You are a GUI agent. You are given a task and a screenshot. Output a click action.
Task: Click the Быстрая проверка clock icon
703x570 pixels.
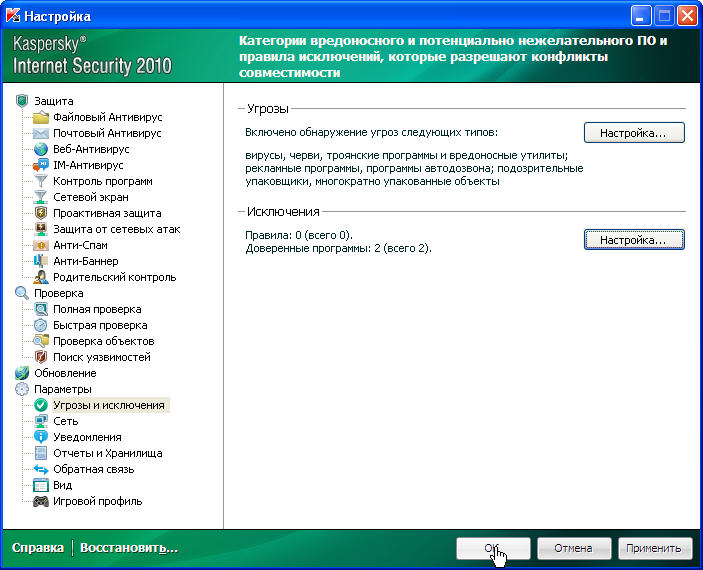pos(40,325)
